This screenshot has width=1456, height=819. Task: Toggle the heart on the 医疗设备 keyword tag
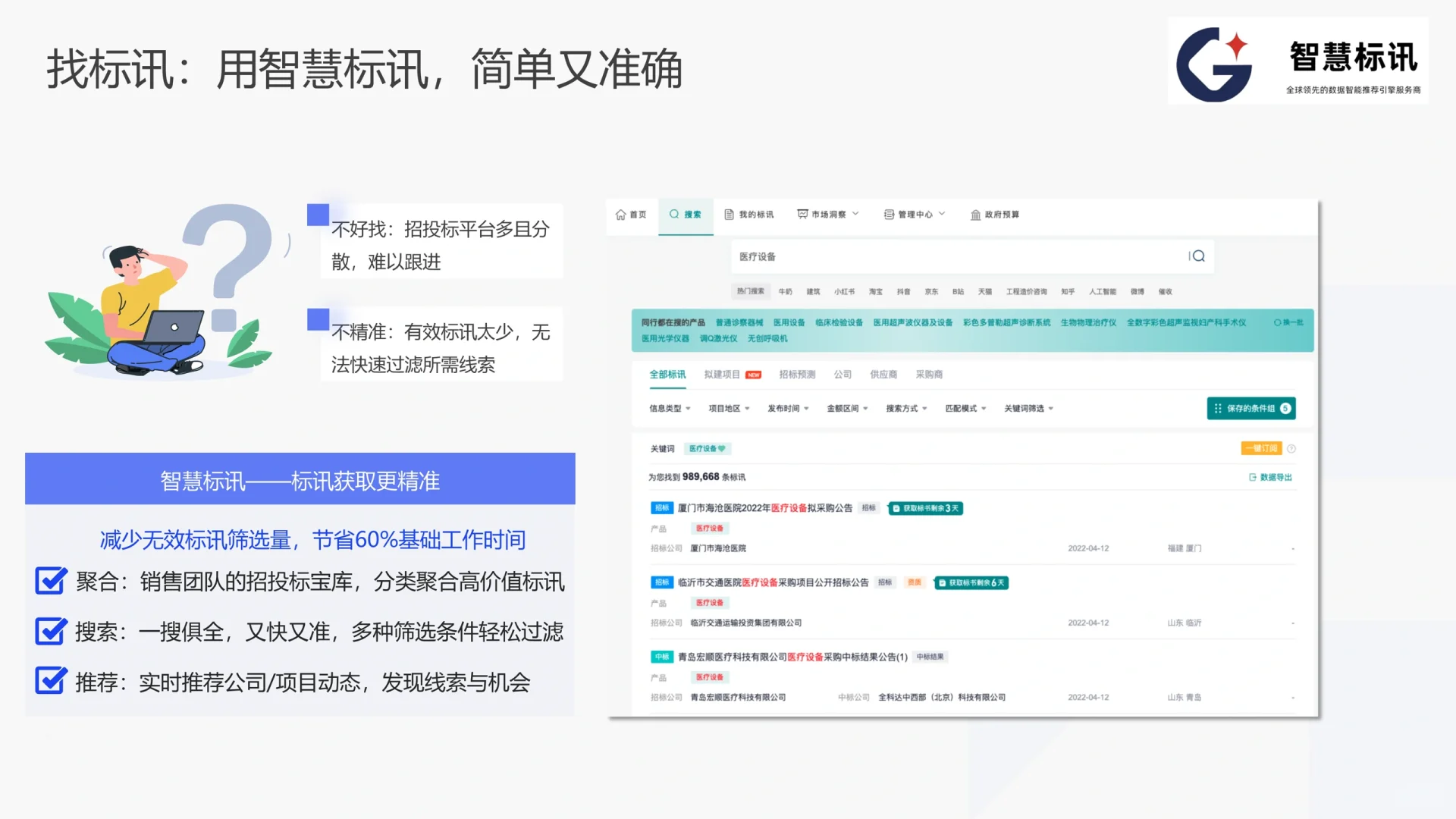pos(722,448)
